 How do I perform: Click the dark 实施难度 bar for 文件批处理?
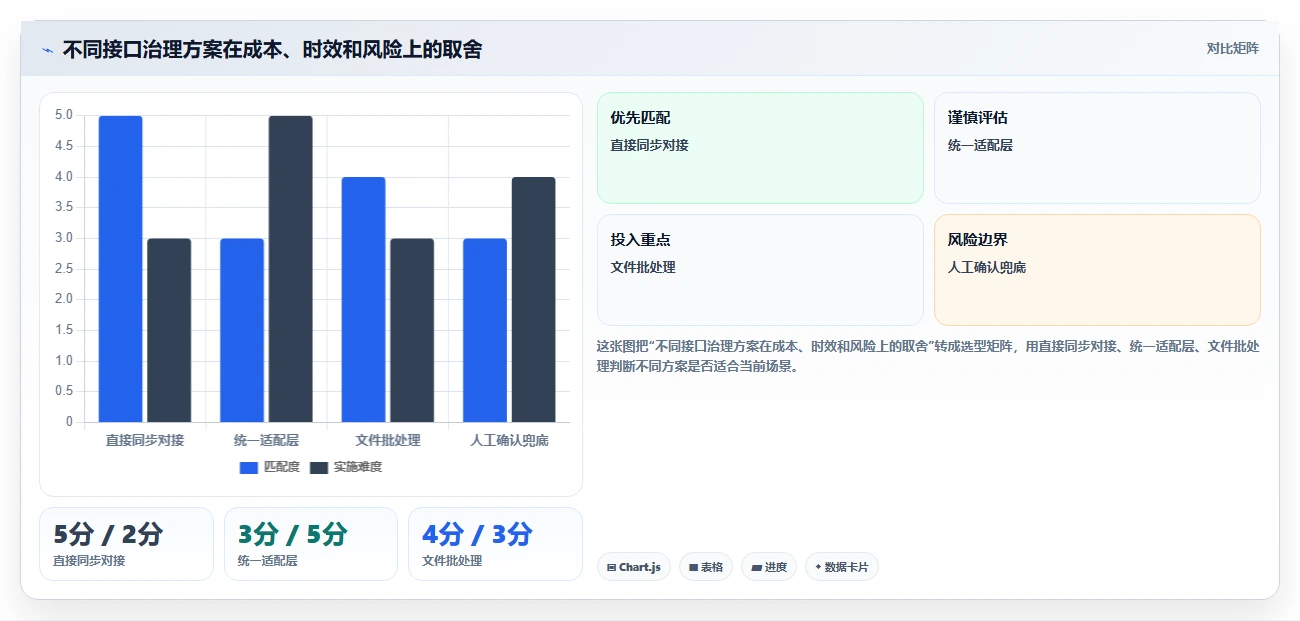(x=412, y=330)
